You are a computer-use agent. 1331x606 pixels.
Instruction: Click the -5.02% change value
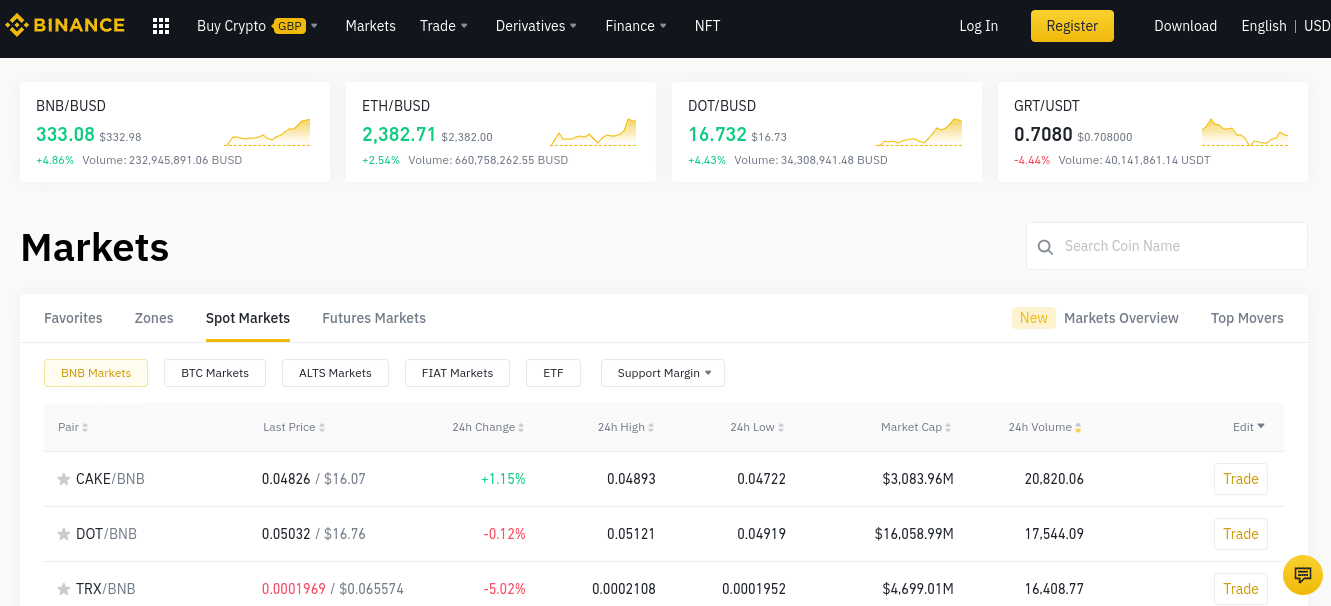tap(504, 589)
